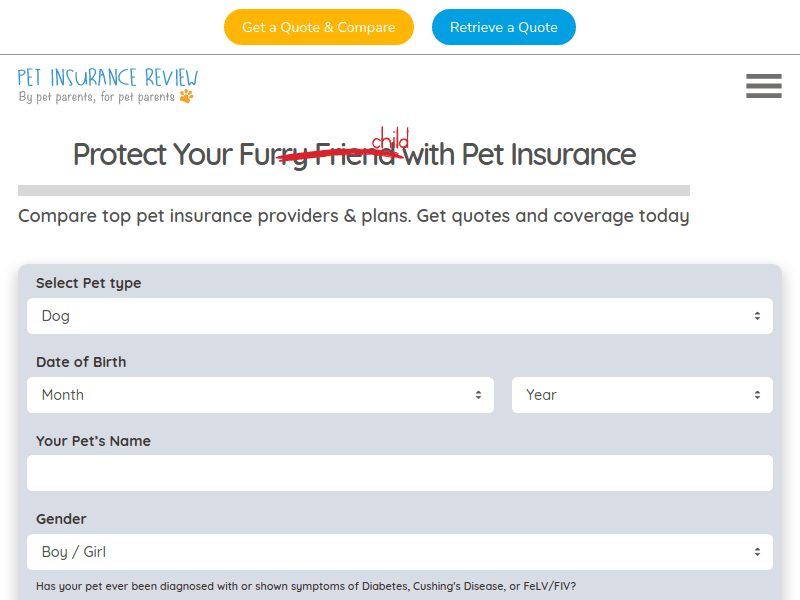Click the 'Protect Your Furry Child' headline

pyautogui.click(x=354, y=155)
